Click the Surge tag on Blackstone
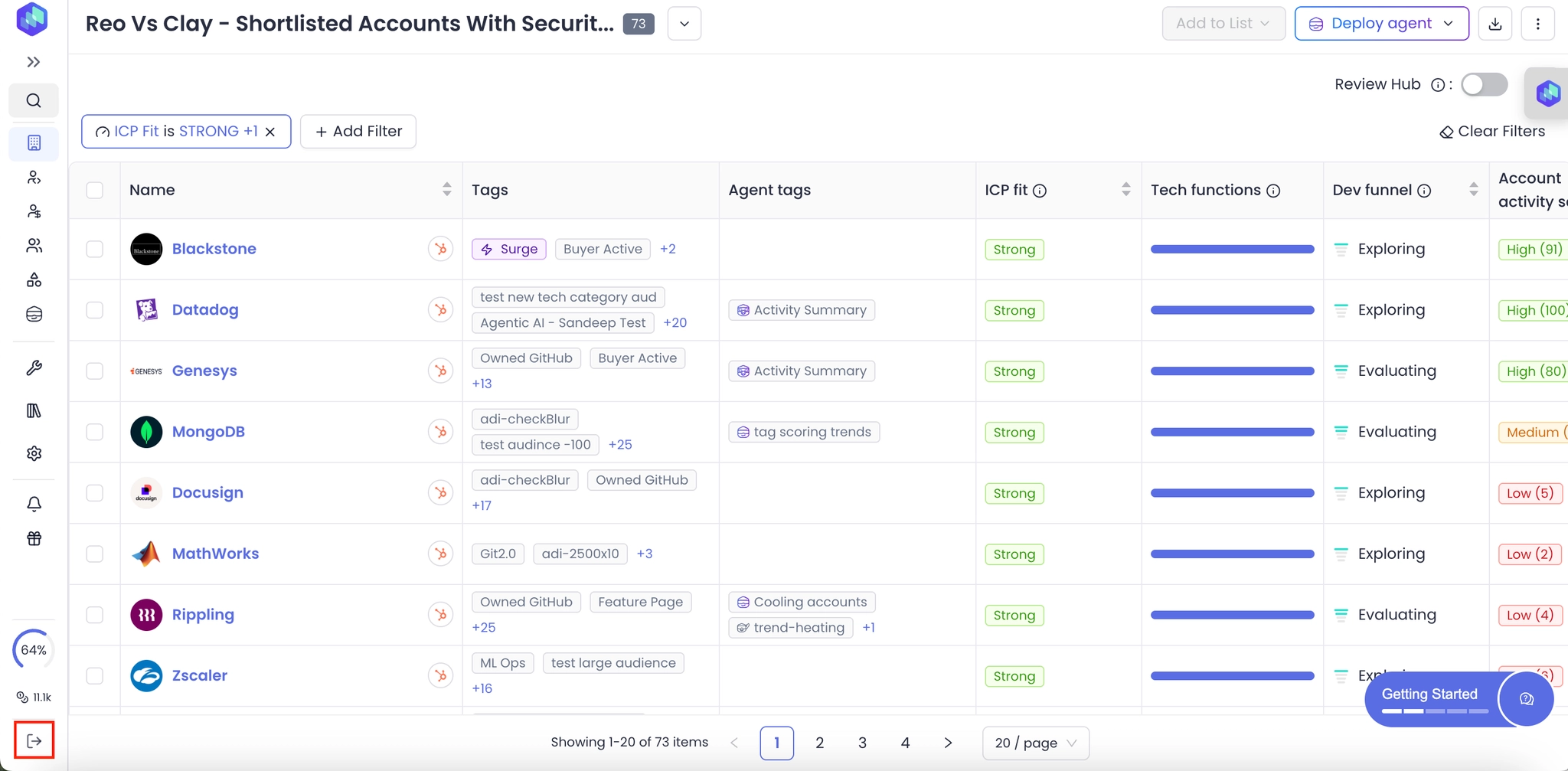The height and width of the screenshot is (771, 1568). tap(509, 249)
